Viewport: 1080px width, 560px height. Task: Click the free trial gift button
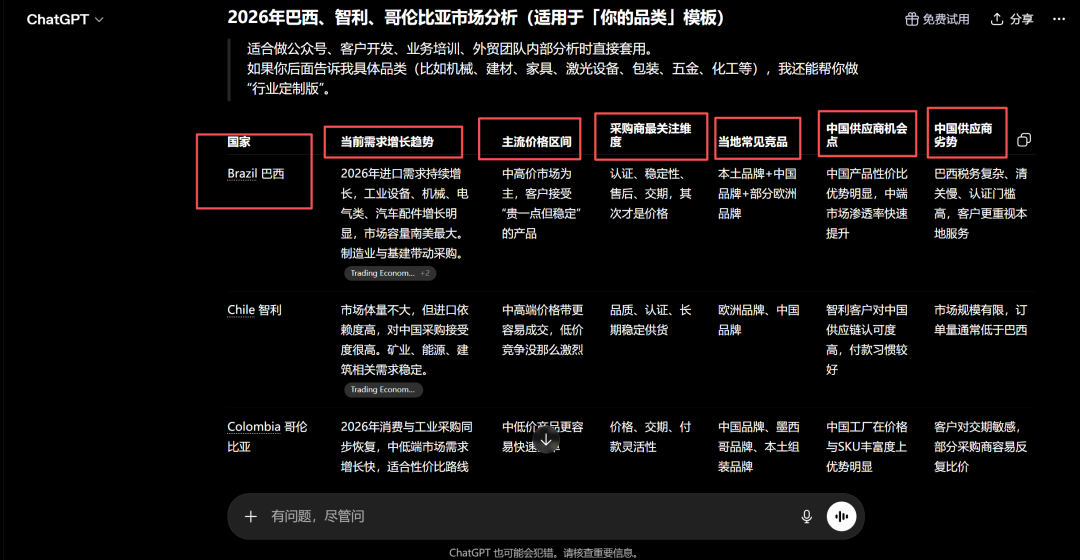(x=937, y=19)
